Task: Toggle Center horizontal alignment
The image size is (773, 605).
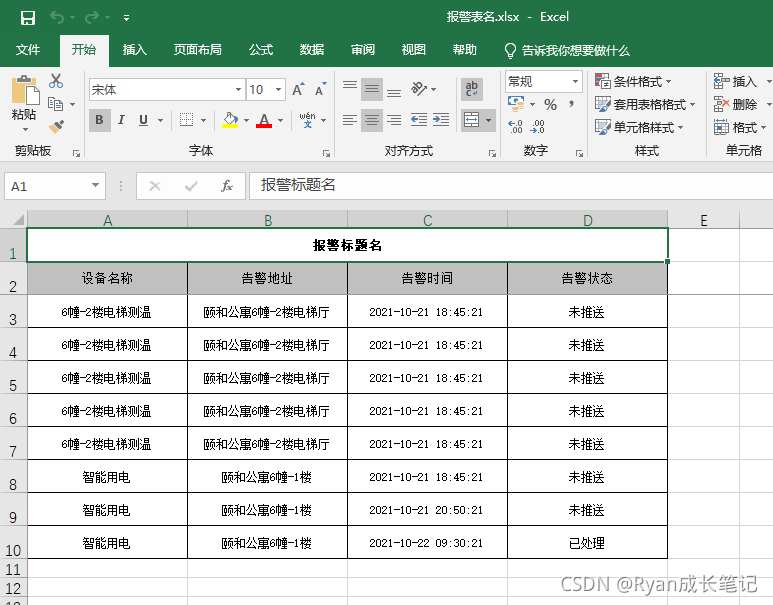Action: coord(372,120)
